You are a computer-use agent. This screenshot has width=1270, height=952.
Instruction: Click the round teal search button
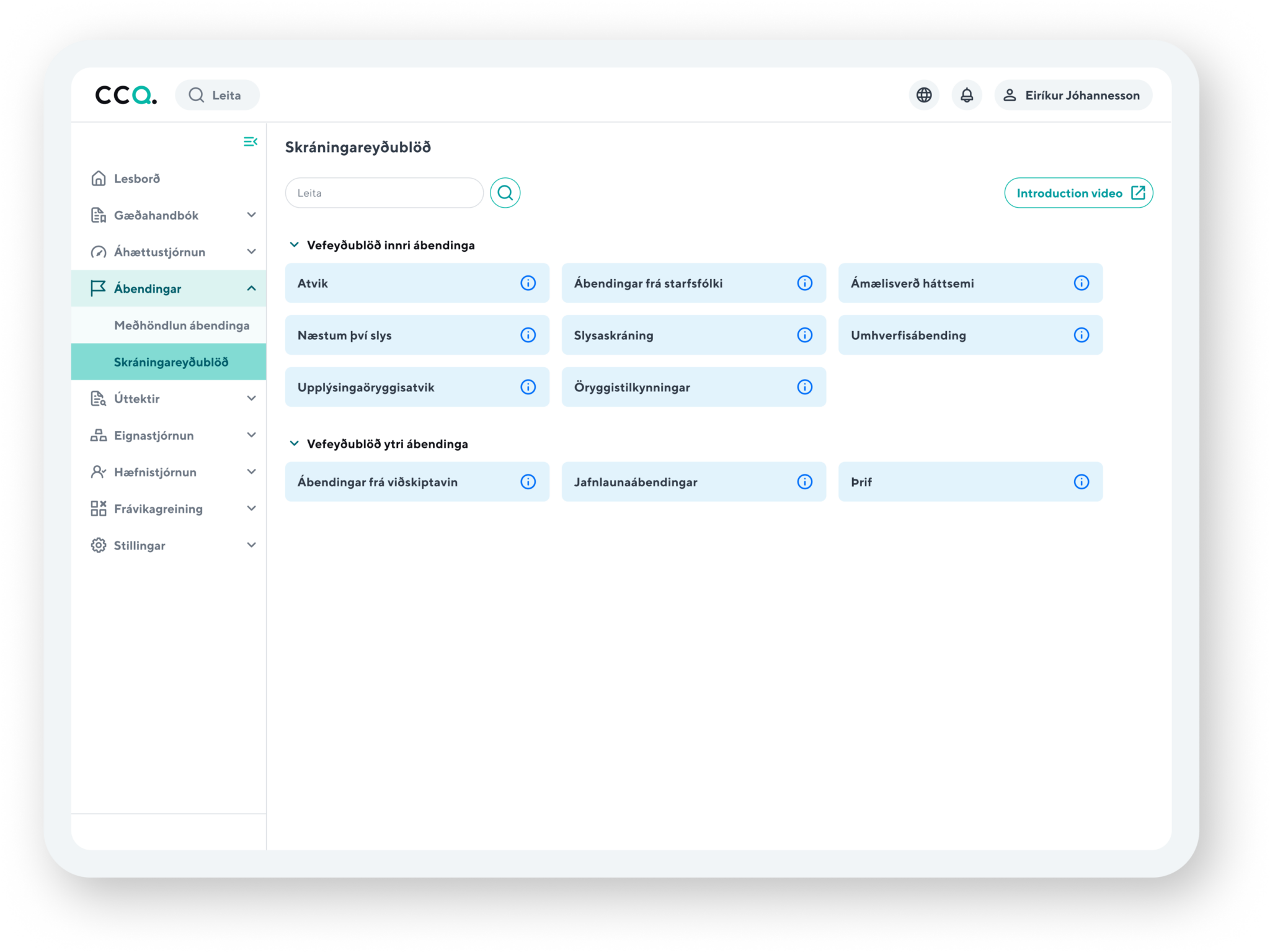click(x=505, y=193)
